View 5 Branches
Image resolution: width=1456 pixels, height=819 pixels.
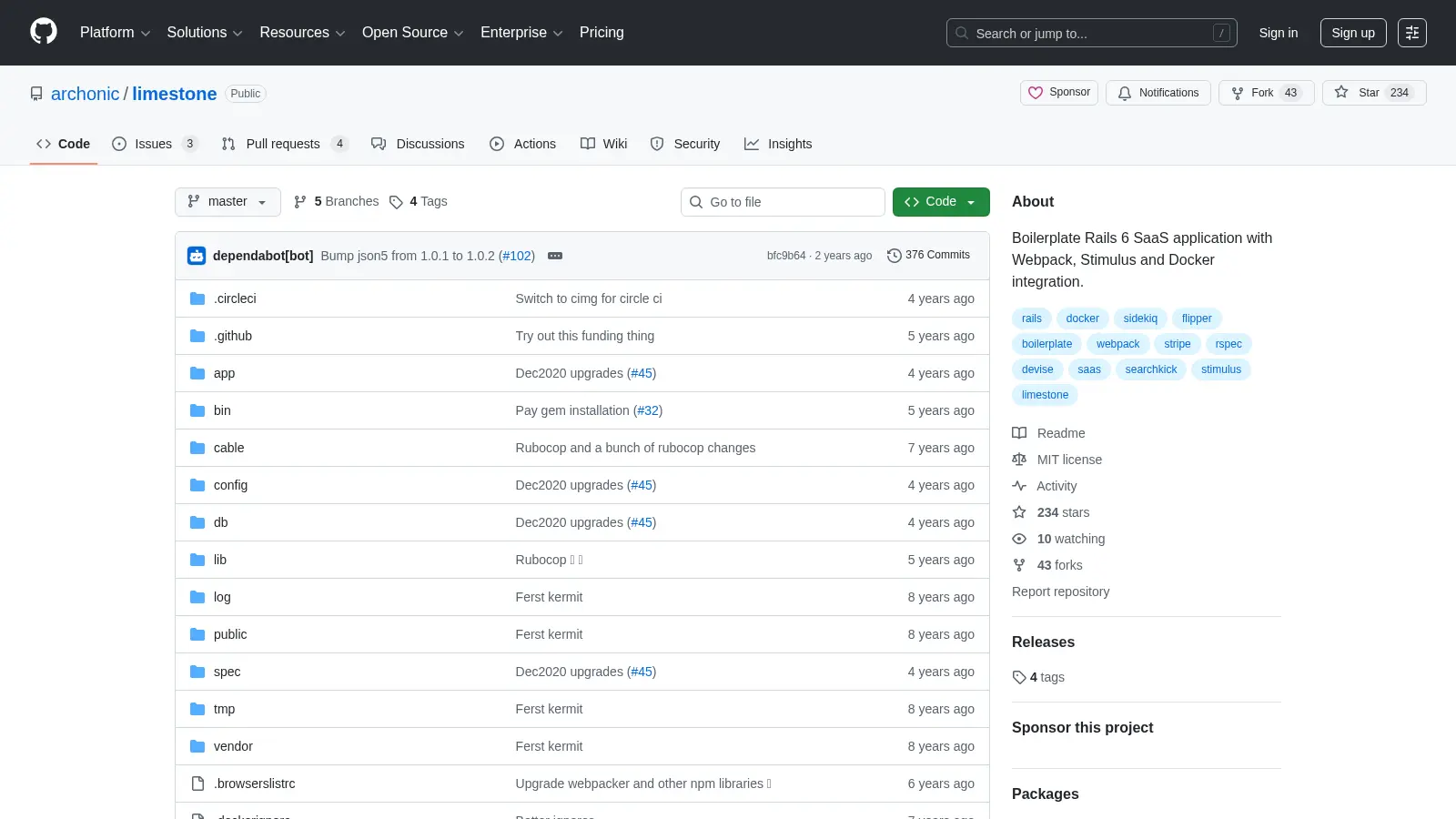(336, 201)
